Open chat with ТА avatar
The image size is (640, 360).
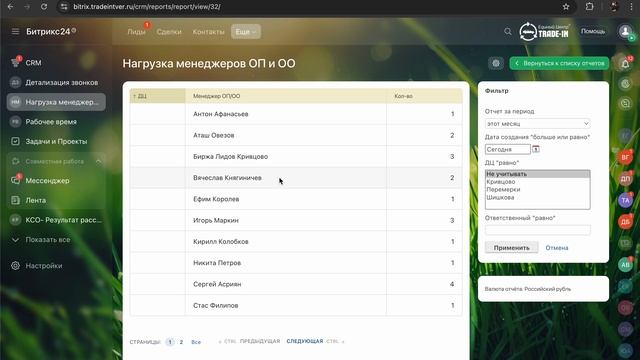625,200
